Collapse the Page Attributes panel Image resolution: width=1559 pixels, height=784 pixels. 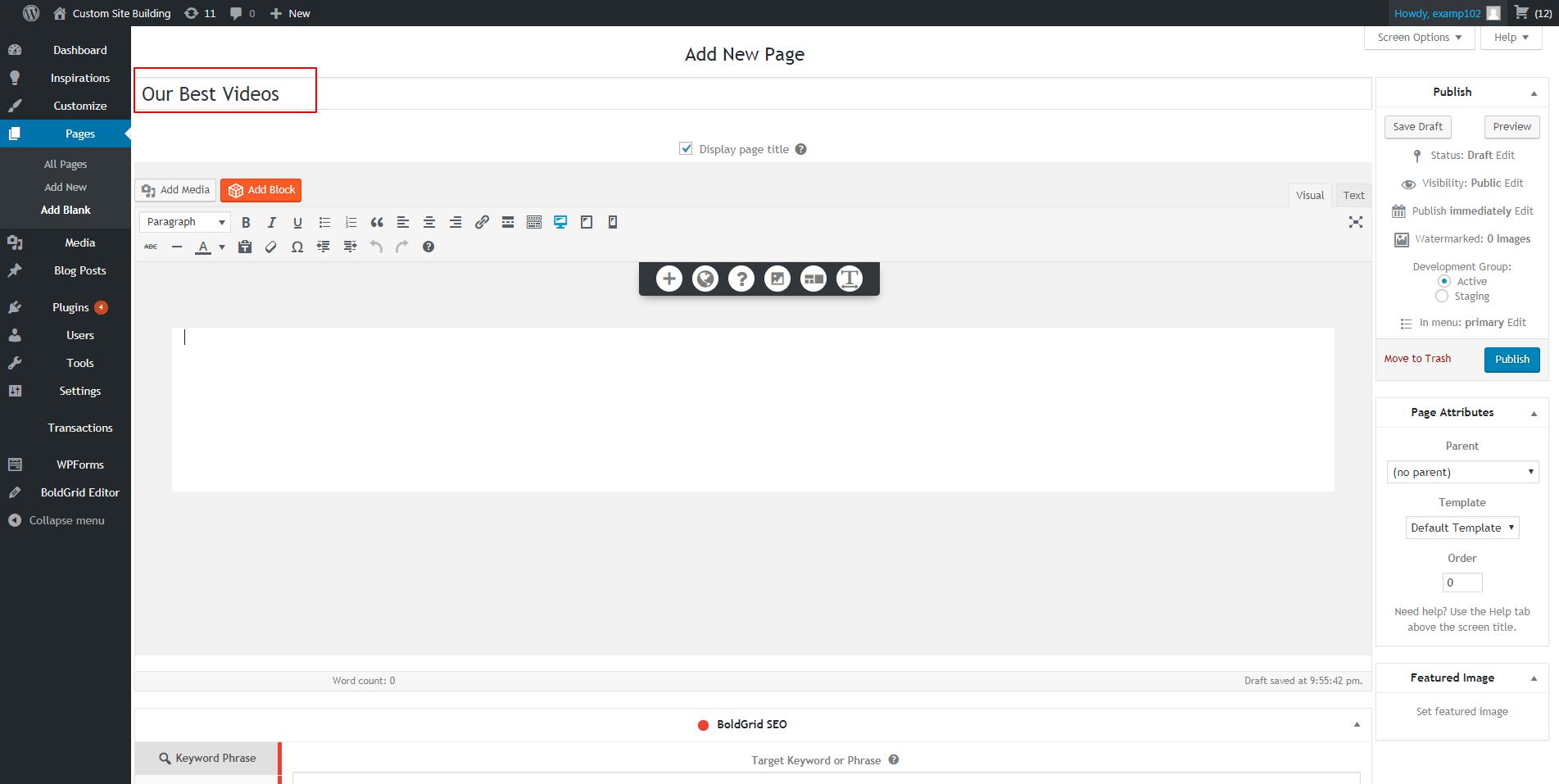point(1534,413)
